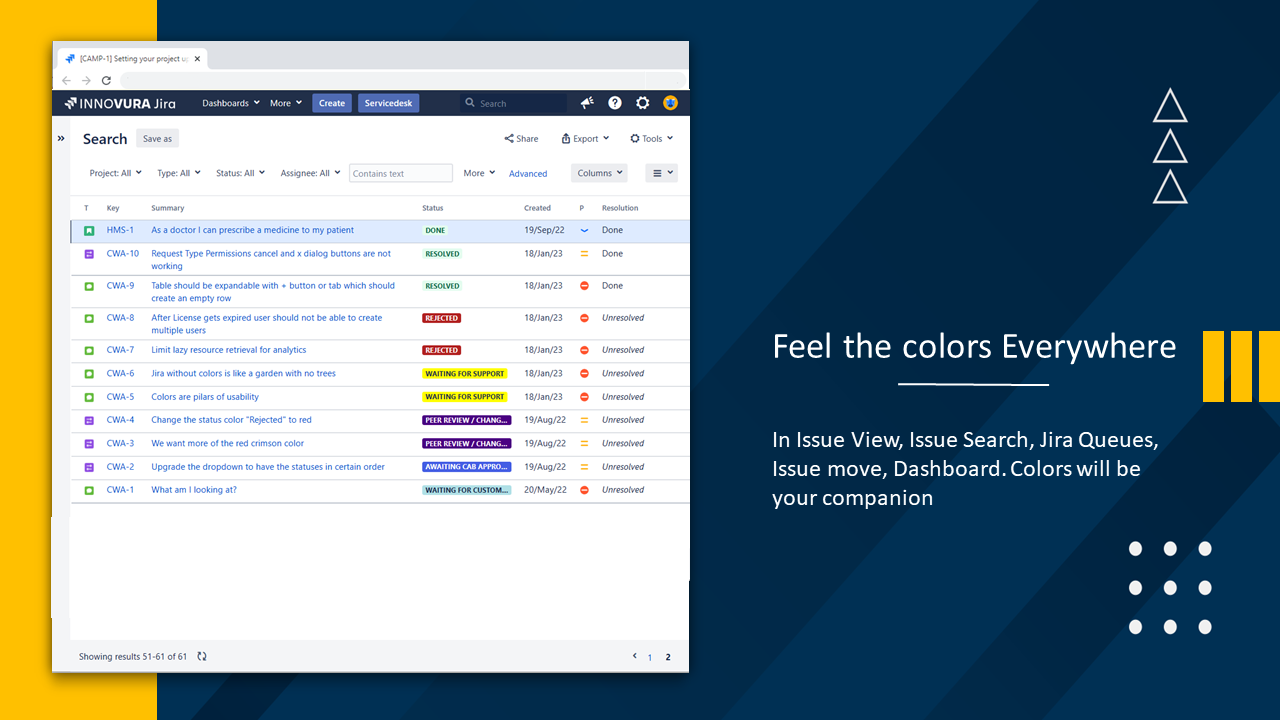Open the Columns dropdown
Screen dimensions: 1280x720
(x=599, y=173)
